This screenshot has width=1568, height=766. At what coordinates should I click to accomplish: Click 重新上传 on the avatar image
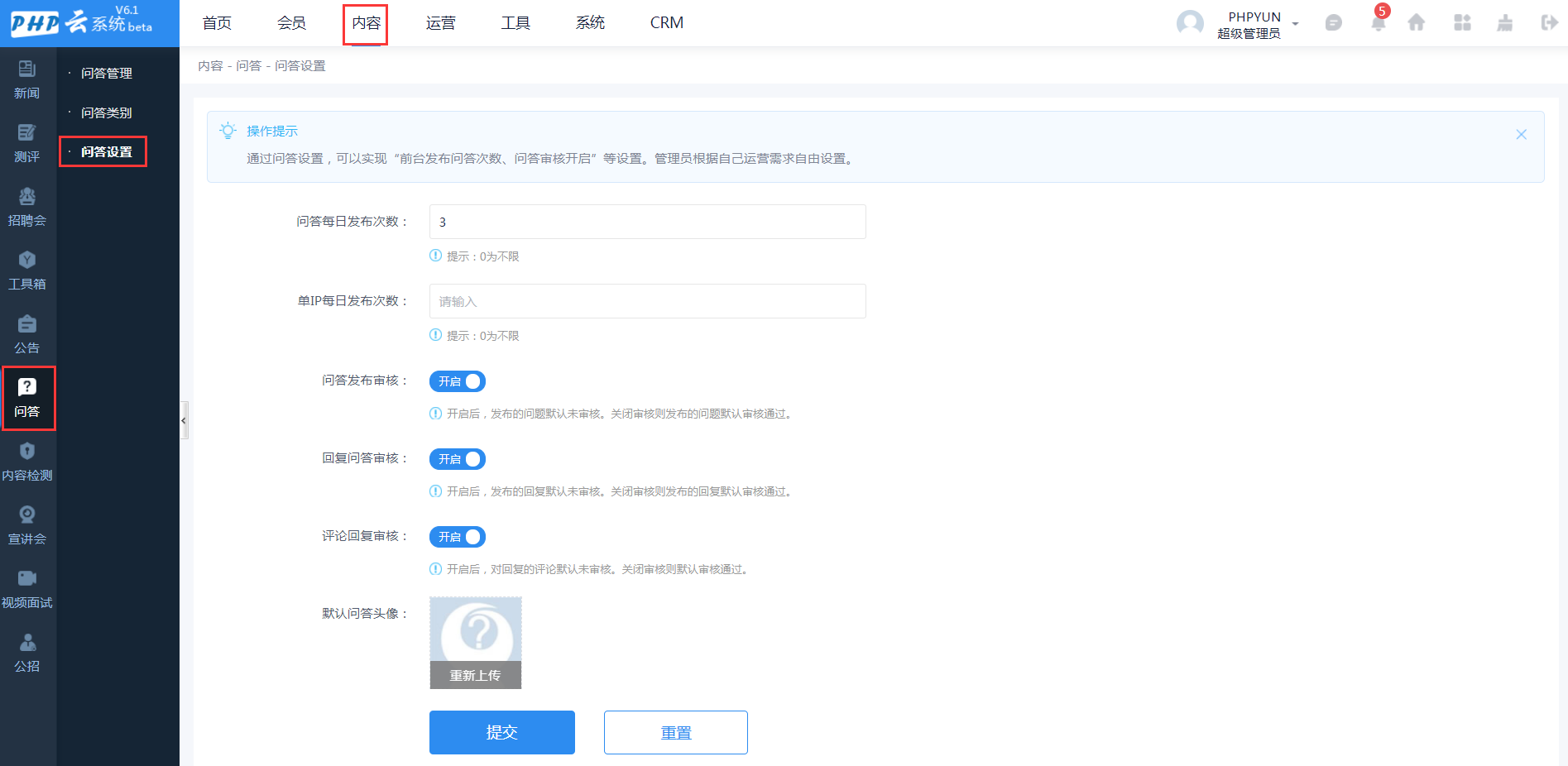coord(476,675)
